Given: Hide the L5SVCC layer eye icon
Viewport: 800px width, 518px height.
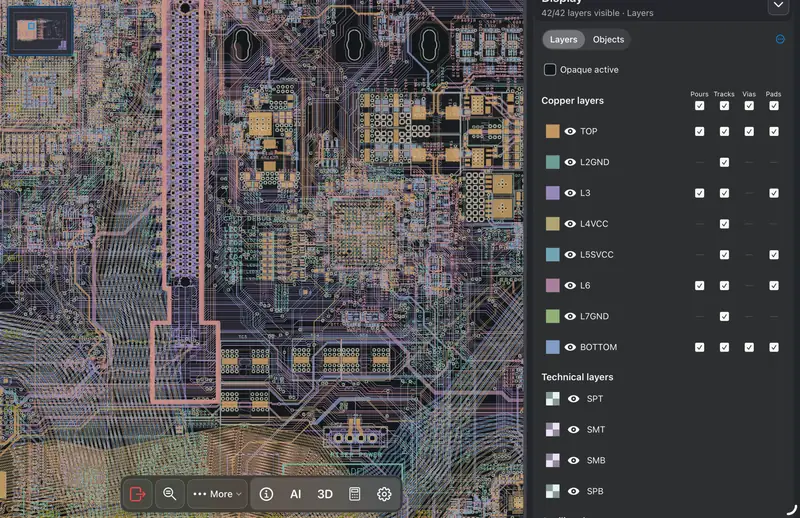Looking at the screenshot, I should point(570,255).
